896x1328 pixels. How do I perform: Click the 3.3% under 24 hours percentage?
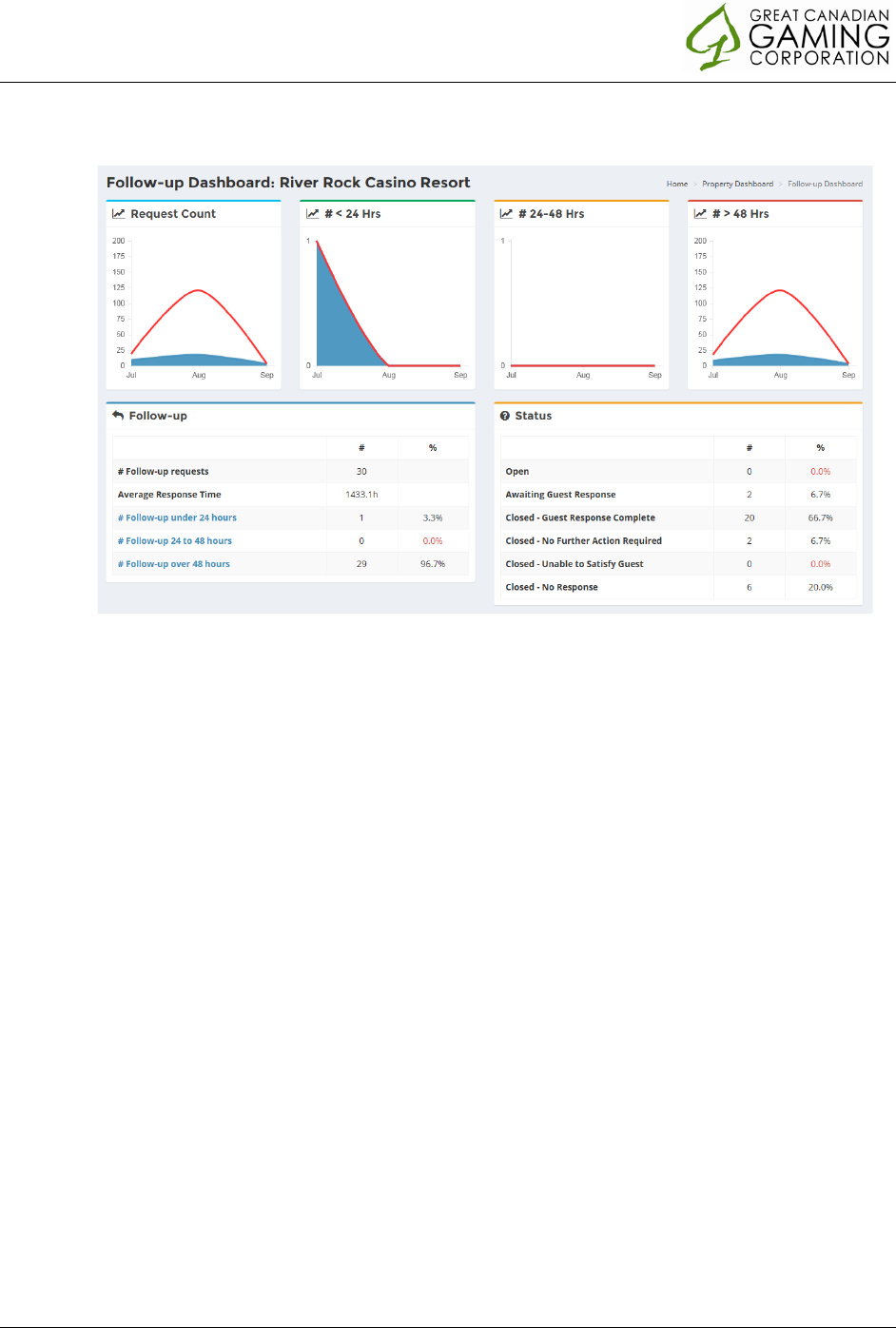coord(433,518)
